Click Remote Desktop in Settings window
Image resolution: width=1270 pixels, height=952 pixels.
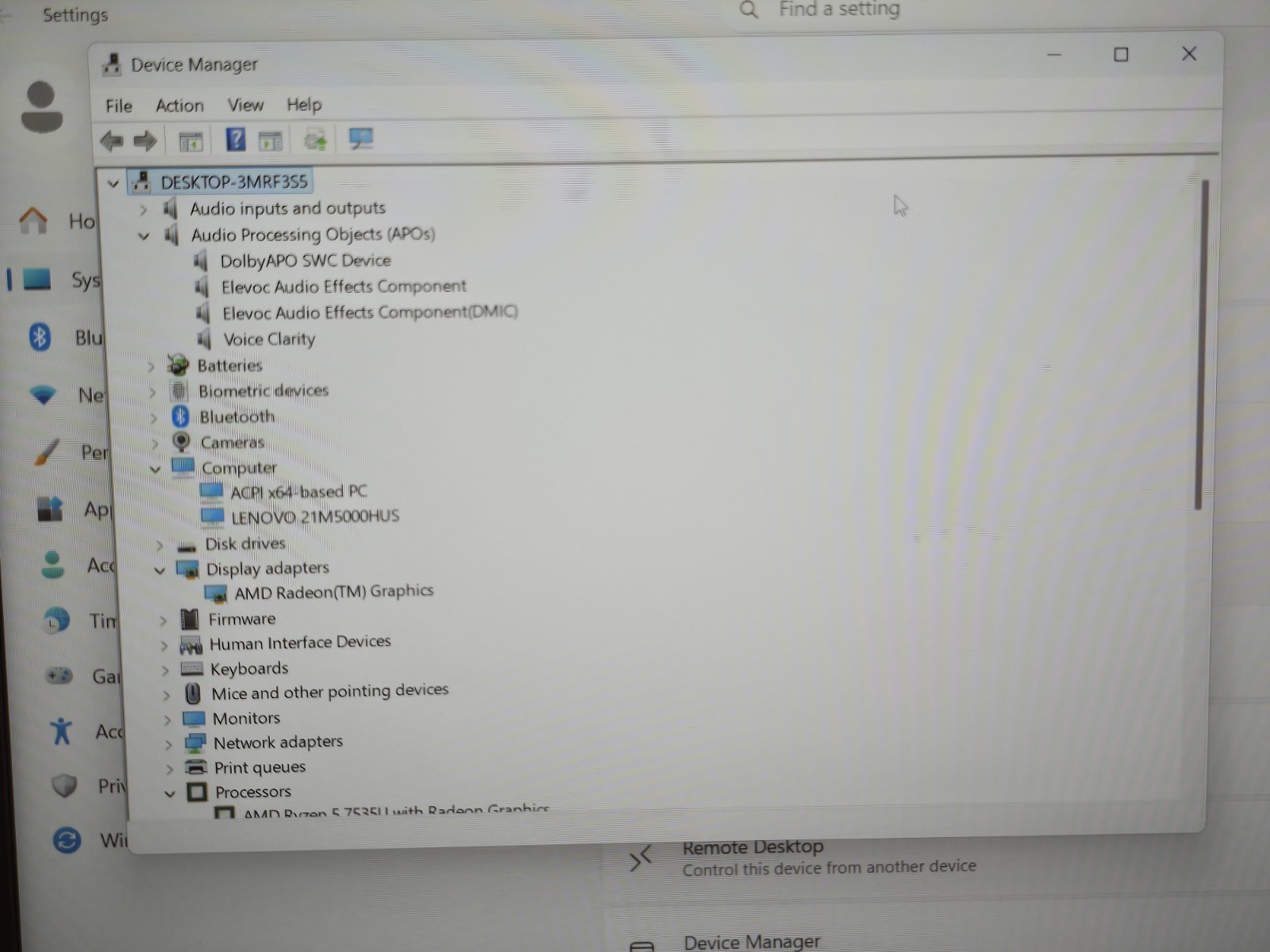pyautogui.click(x=753, y=846)
